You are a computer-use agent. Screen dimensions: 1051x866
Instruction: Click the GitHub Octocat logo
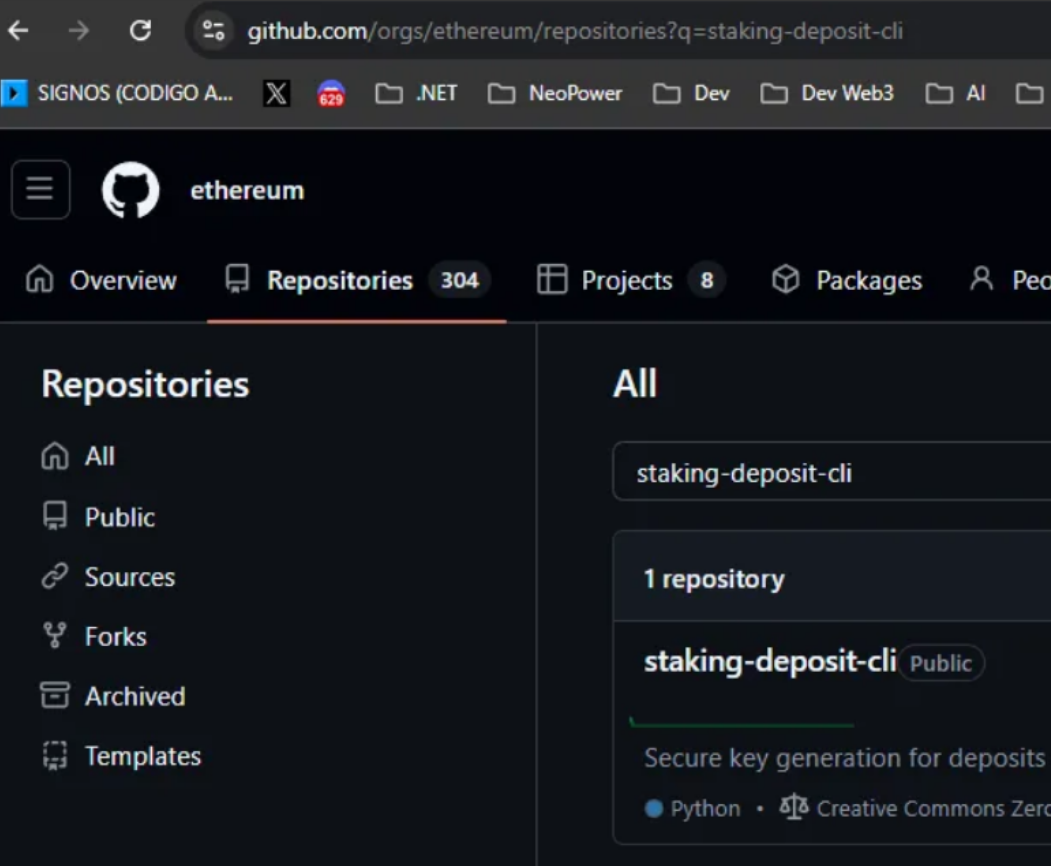(131, 189)
